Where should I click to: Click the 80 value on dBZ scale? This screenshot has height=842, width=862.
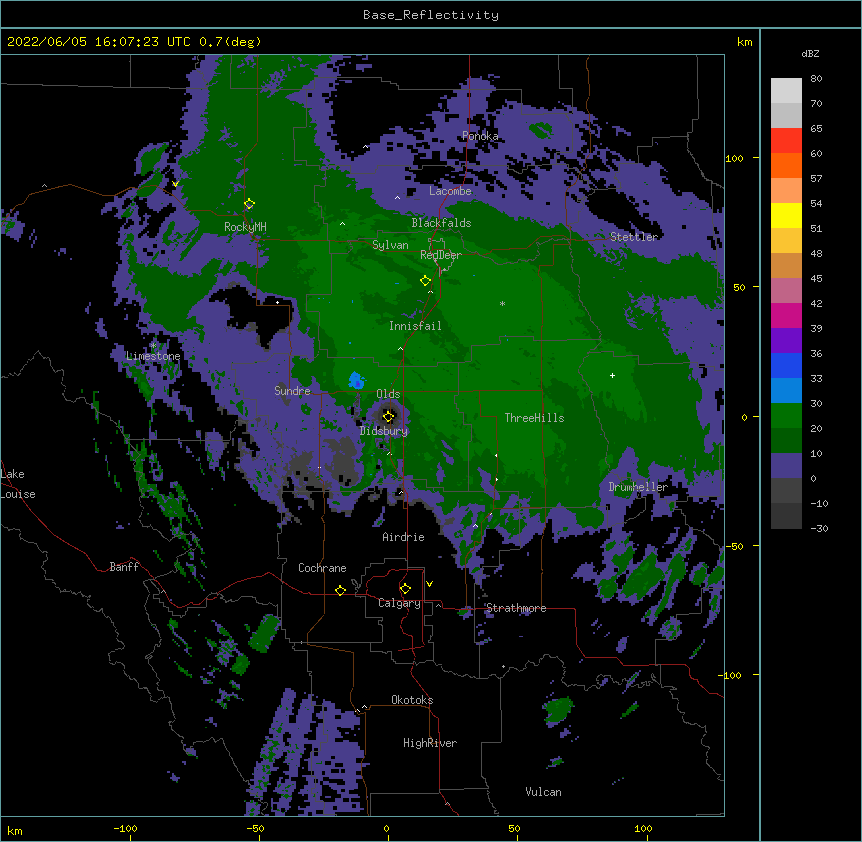(816, 79)
